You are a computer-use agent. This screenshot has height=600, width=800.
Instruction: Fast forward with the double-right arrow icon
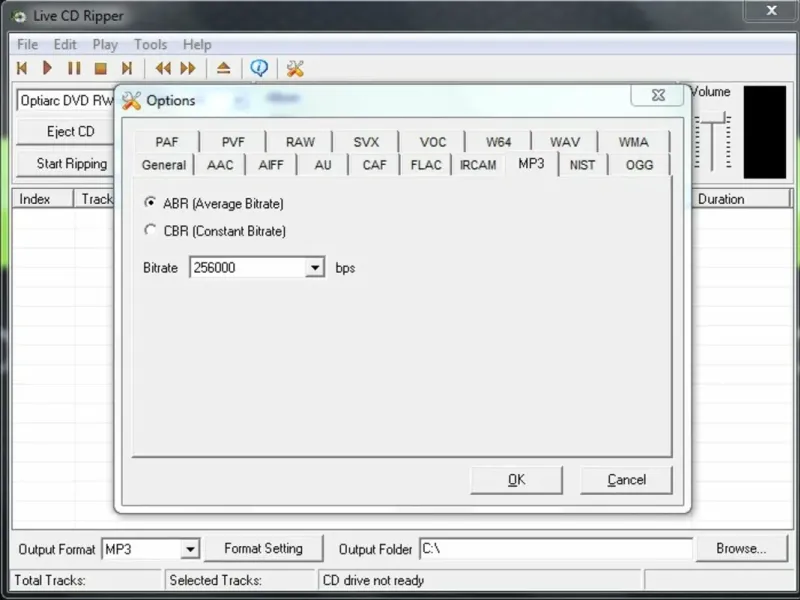pos(188,68)
